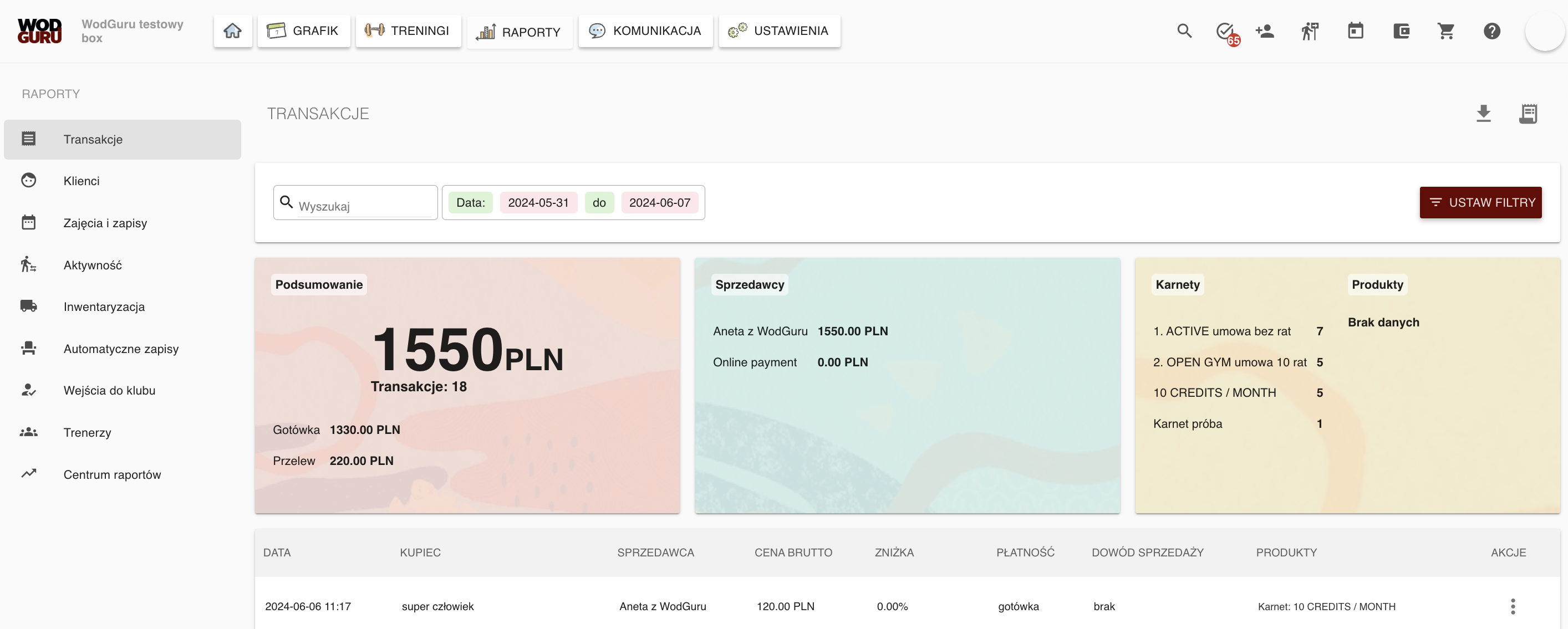The width and height of the screenshot is (1568, 629).
Task: Select Automatyczne zapisy report
Action: (123, 349)
